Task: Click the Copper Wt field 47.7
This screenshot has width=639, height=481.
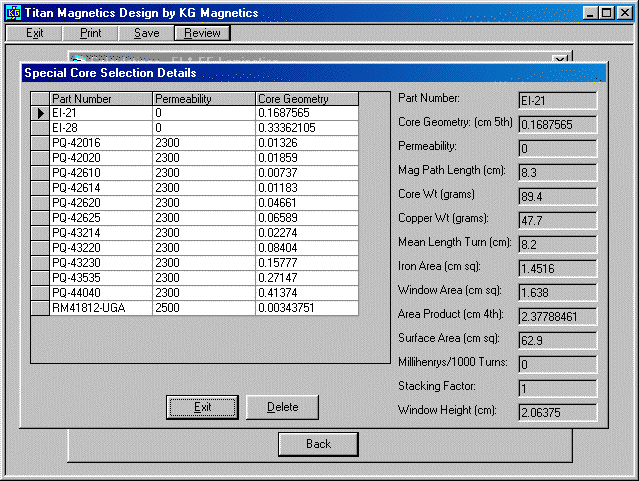Action: (558, 221)
